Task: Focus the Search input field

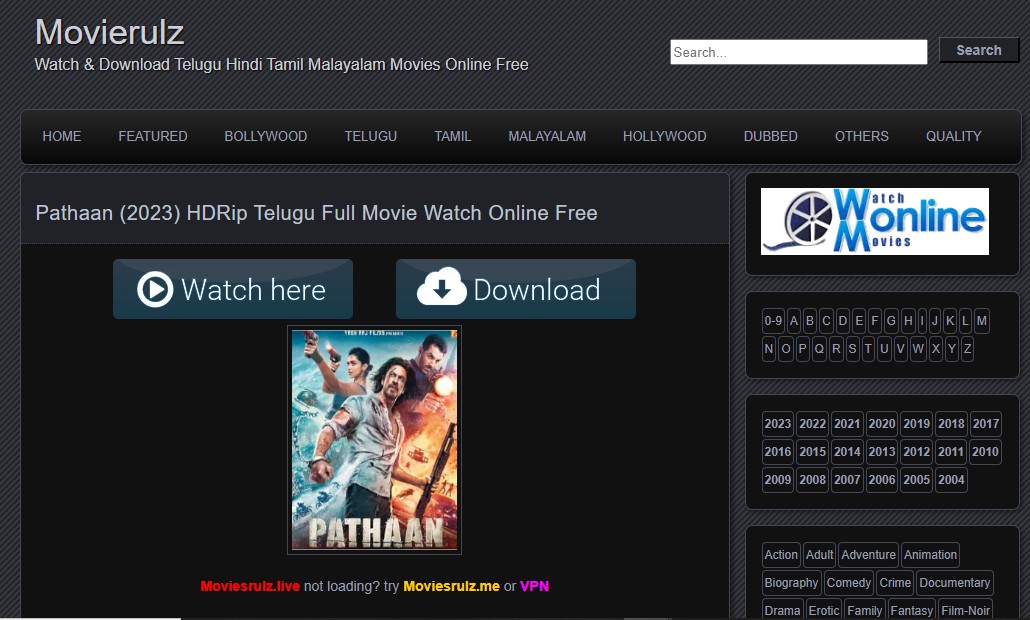Action: 799,52
